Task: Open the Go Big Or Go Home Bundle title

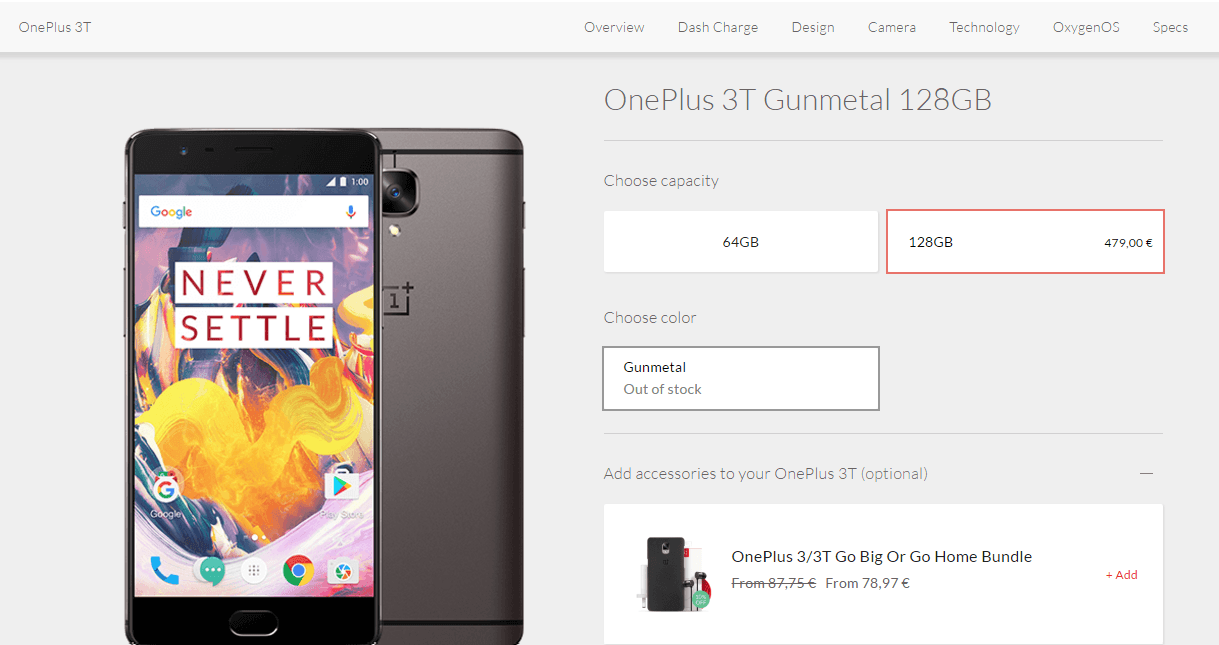Action: pos(881,557)
